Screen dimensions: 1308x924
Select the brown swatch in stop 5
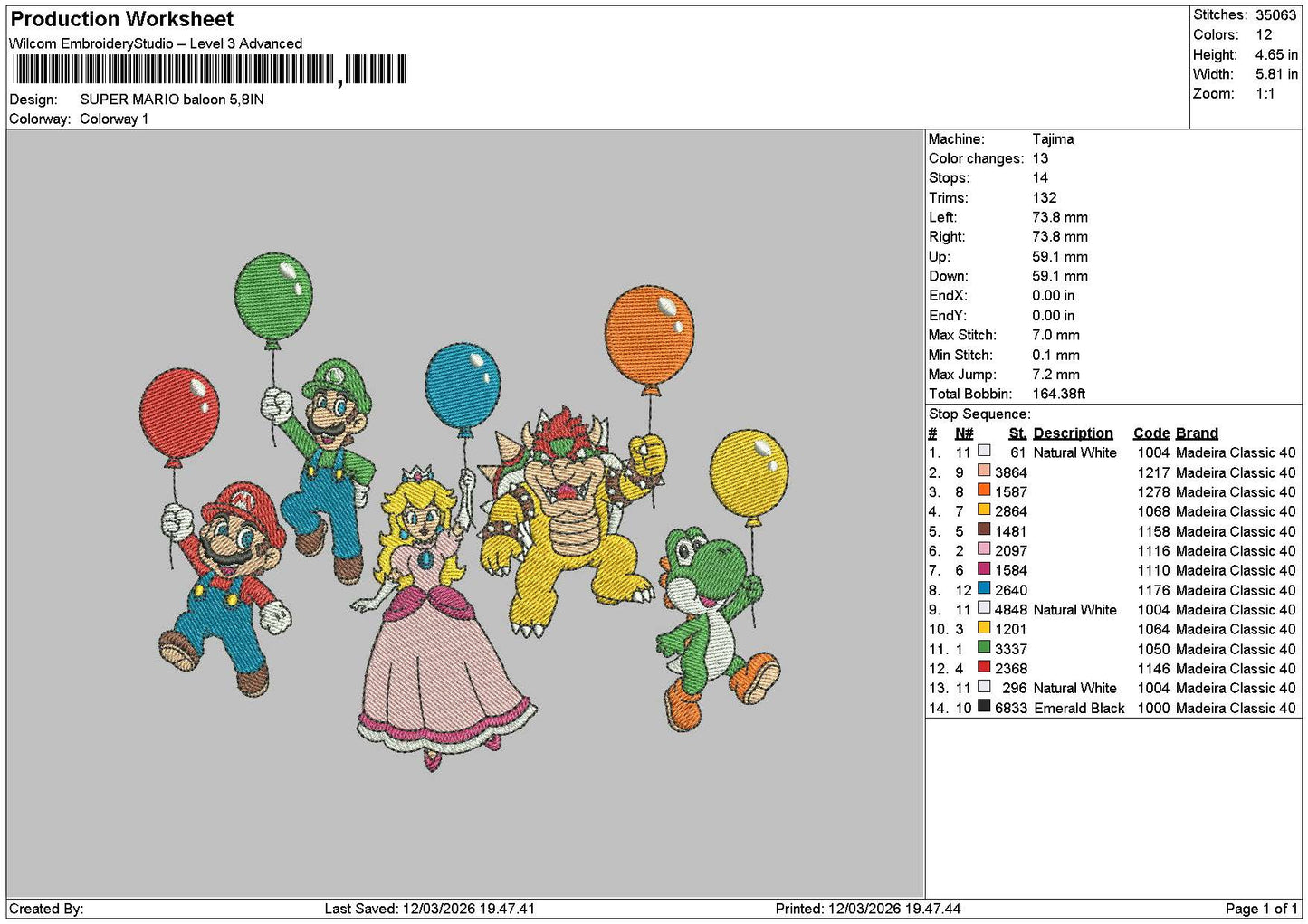tap(984, 529)
